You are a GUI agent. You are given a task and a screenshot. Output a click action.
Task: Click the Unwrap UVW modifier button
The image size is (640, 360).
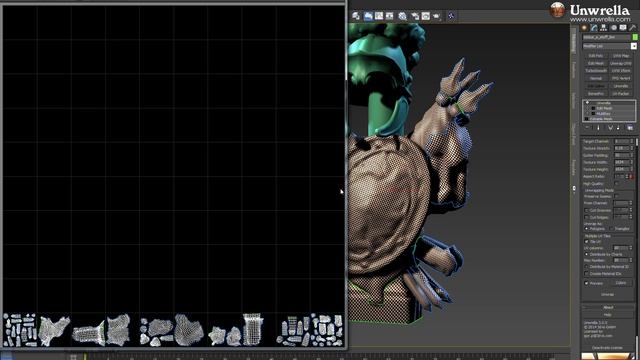coord(621,63)
